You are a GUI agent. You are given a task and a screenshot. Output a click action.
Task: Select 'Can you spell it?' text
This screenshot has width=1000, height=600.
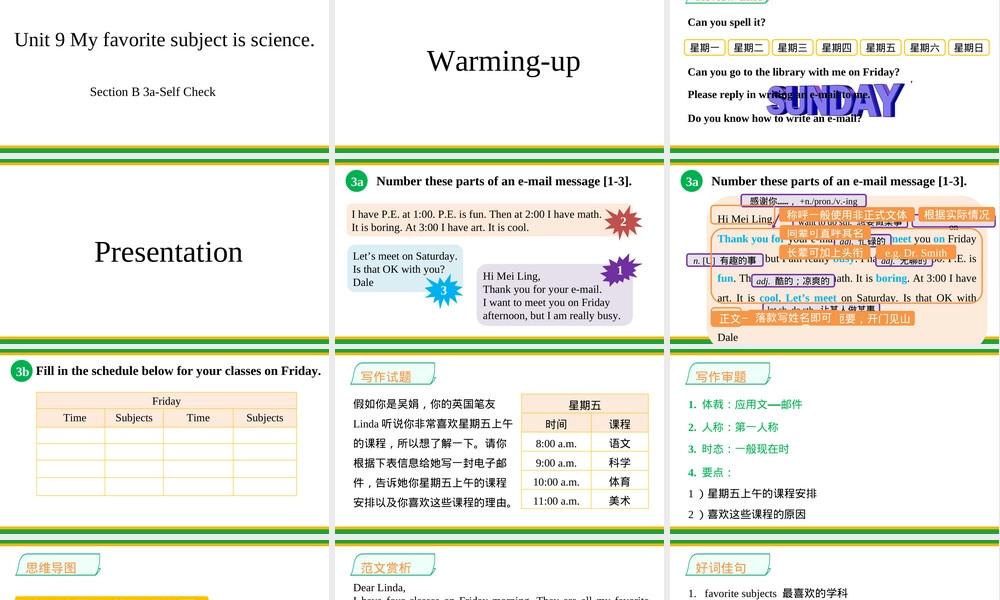point(726,22)
